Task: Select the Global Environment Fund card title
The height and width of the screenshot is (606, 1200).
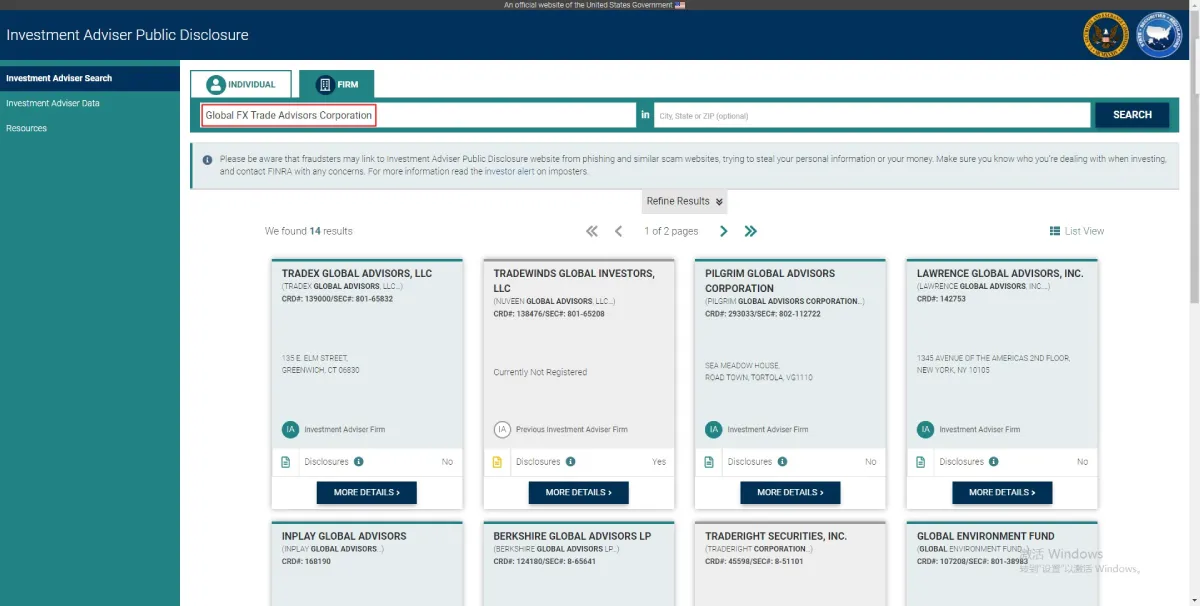Action: click(986, 536)
